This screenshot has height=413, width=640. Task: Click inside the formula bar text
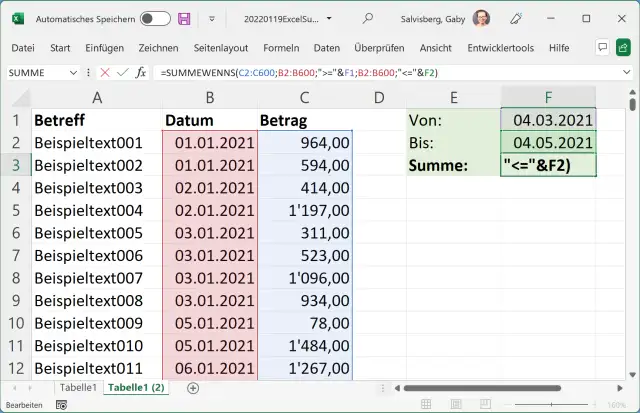point(350,72)
